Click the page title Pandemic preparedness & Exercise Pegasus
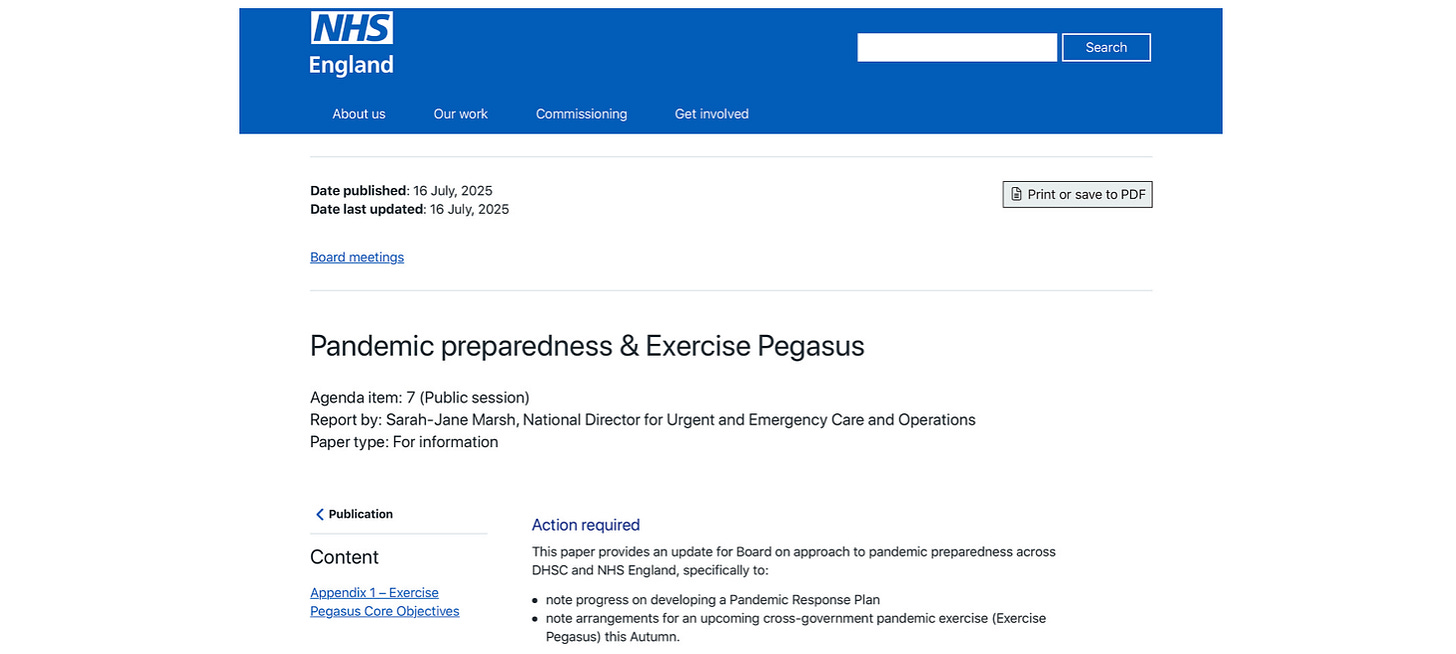The height and width of the screenshot is (654, 1456). click(587, 346)
